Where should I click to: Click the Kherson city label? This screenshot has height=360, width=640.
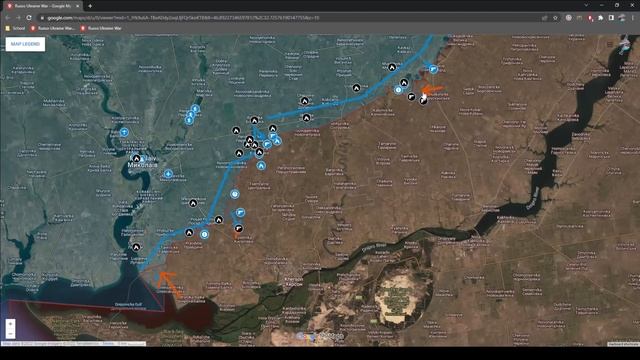pos(293,282)
